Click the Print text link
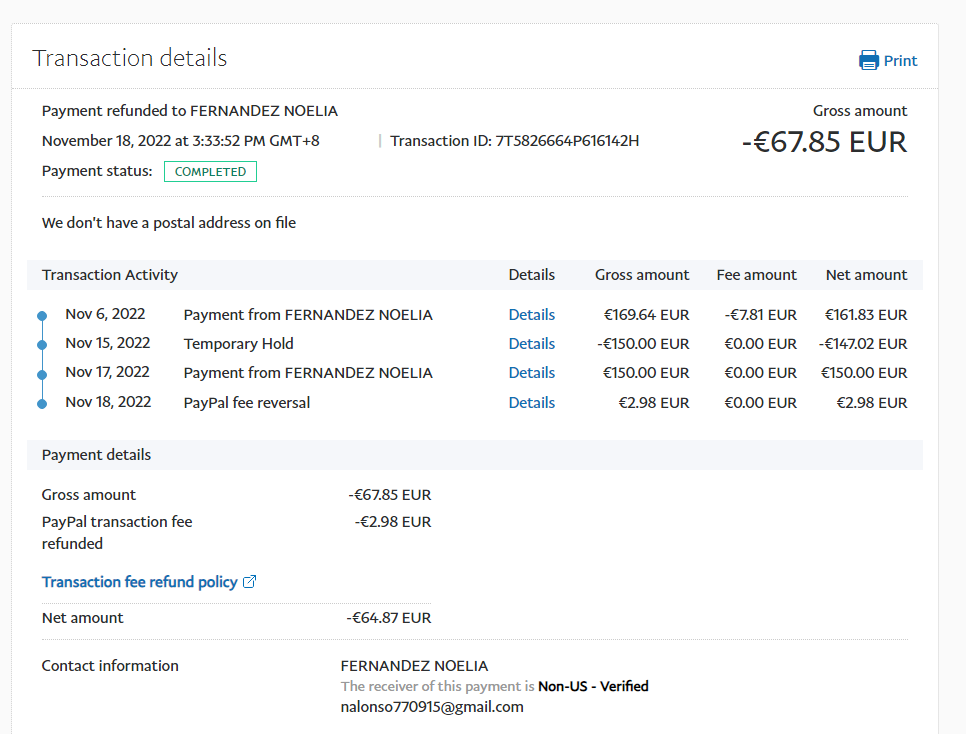This screenshot has height=734, width=966. pyautogui.click(x=900, y=61)
